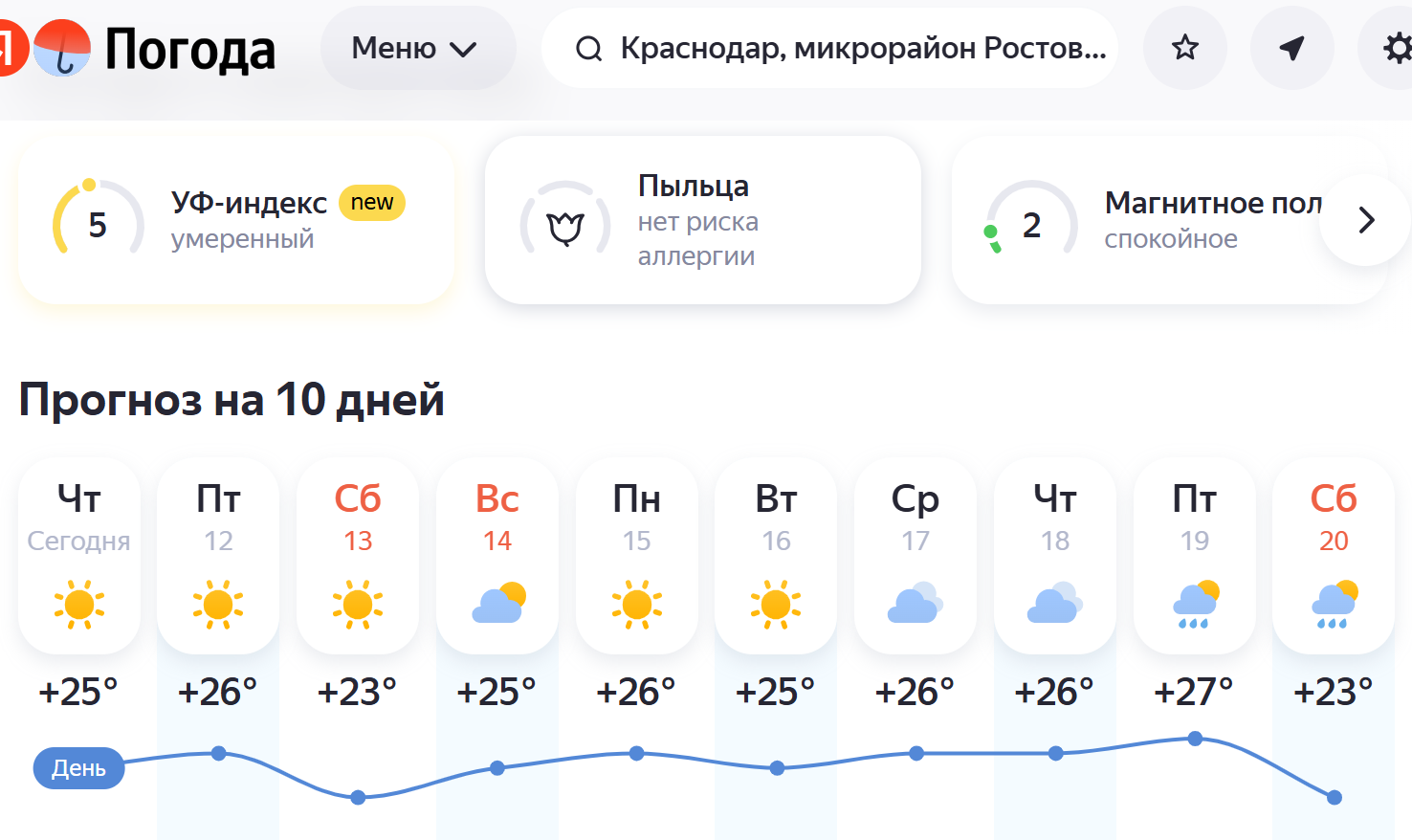Click the chart point for Friday 19
This screenshot has height=840, width=1412.
[x=1195, y=739]
